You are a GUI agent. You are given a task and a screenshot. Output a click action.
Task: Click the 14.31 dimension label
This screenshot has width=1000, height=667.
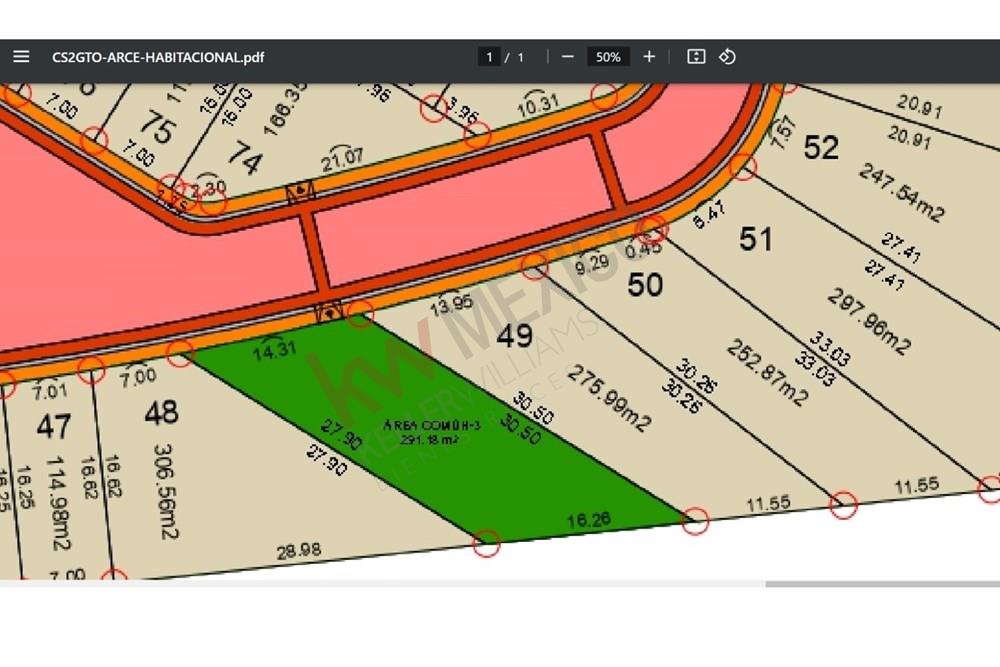point(274,350)
